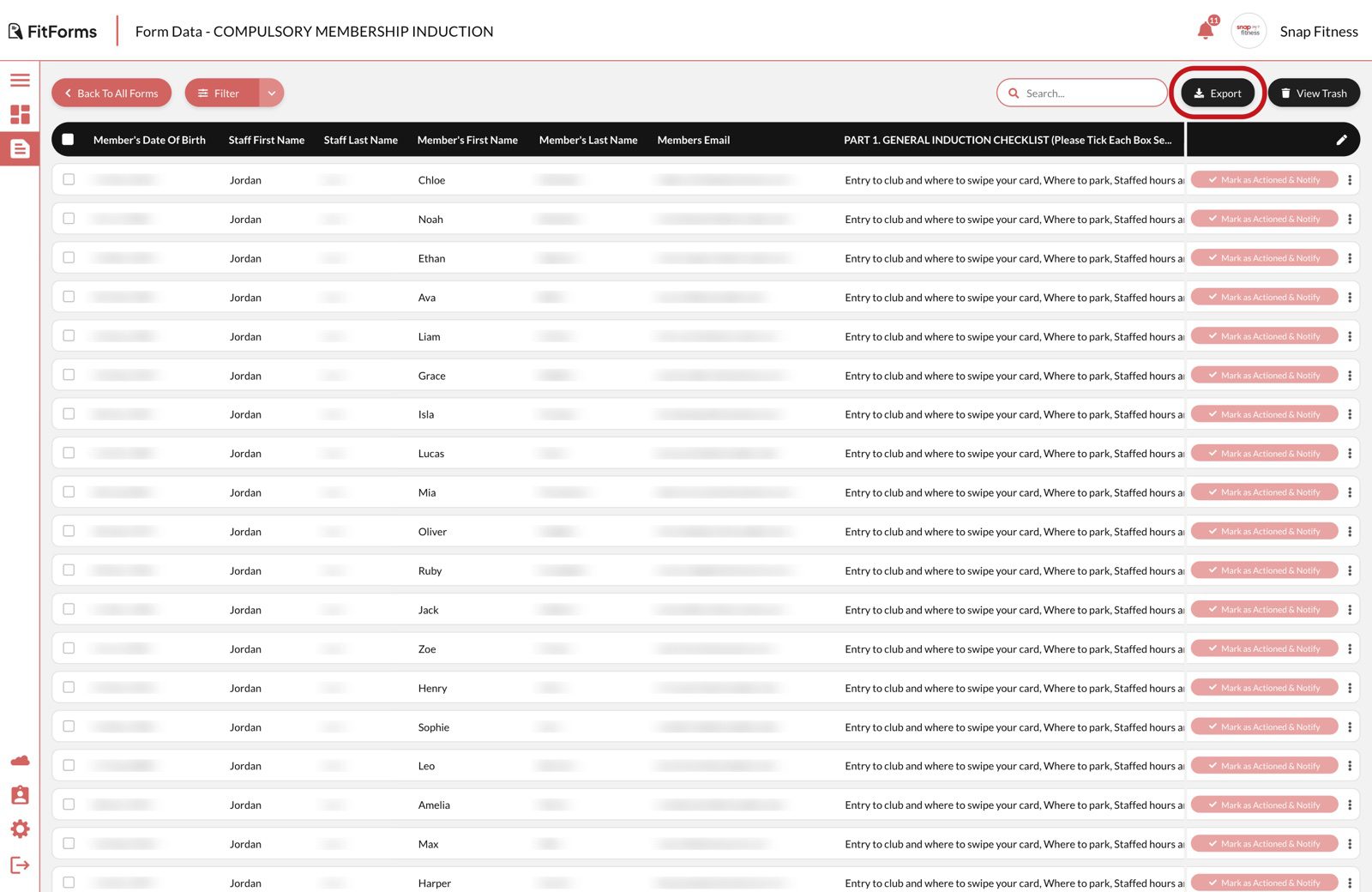
Task: Sort by the Member's First Name column
Action: tap(467, 140)
